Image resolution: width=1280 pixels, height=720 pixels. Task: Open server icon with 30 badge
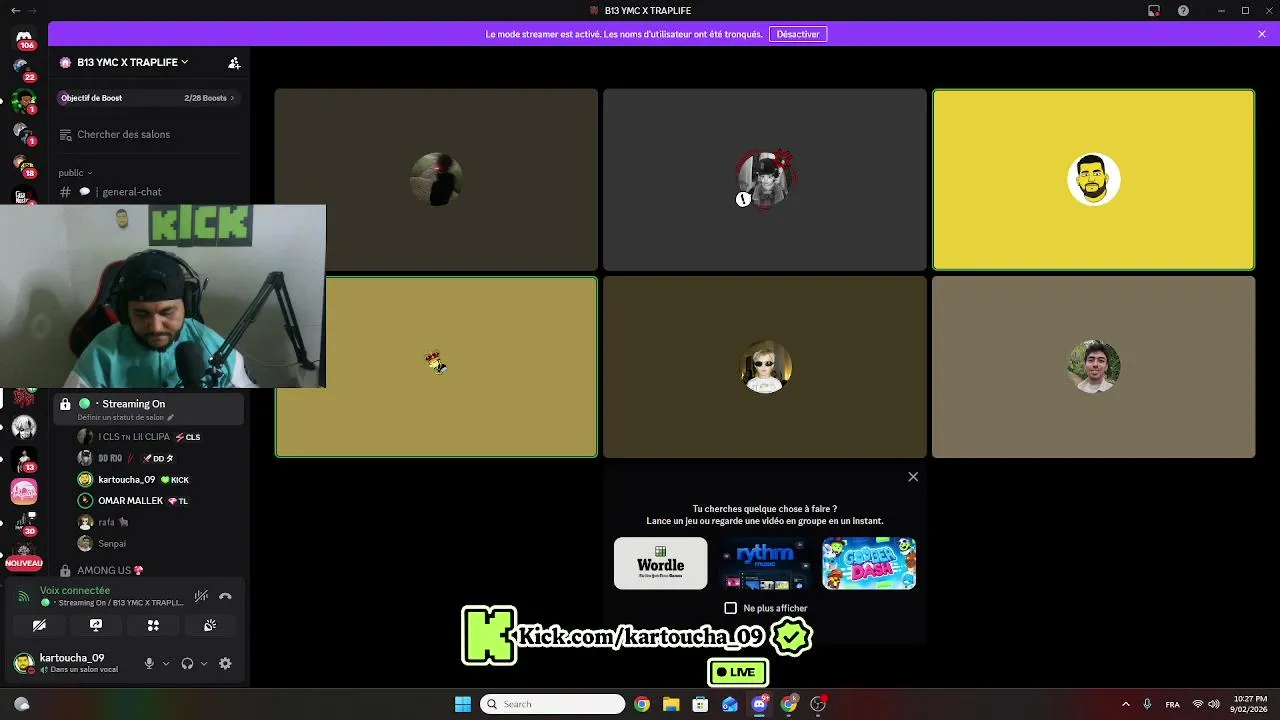click(24, 523)
